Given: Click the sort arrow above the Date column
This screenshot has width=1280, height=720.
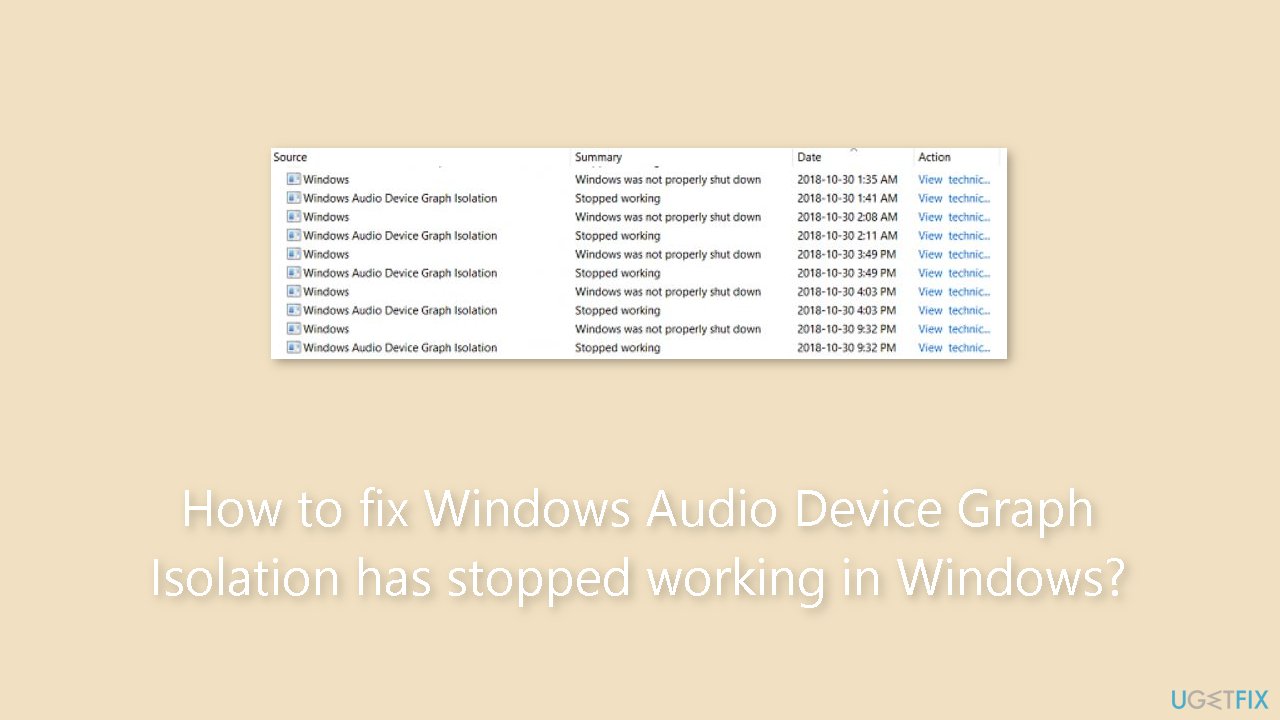Looking at the screenshot, I should coord(852,147).
